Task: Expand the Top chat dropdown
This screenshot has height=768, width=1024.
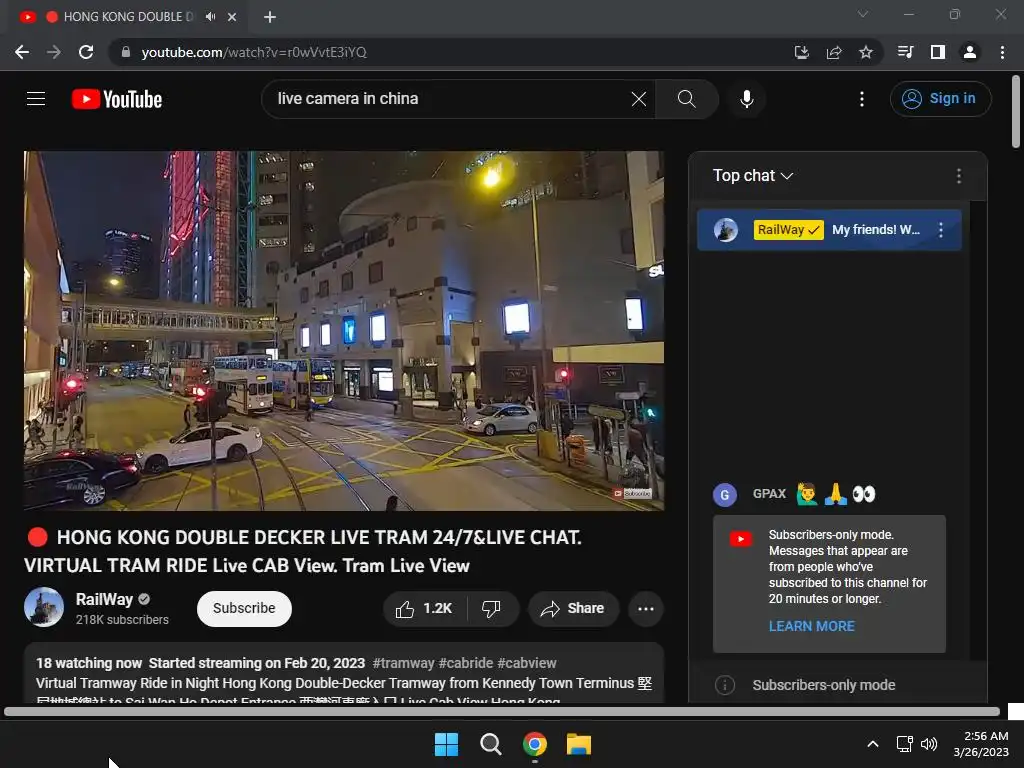Action: [752, 176]
